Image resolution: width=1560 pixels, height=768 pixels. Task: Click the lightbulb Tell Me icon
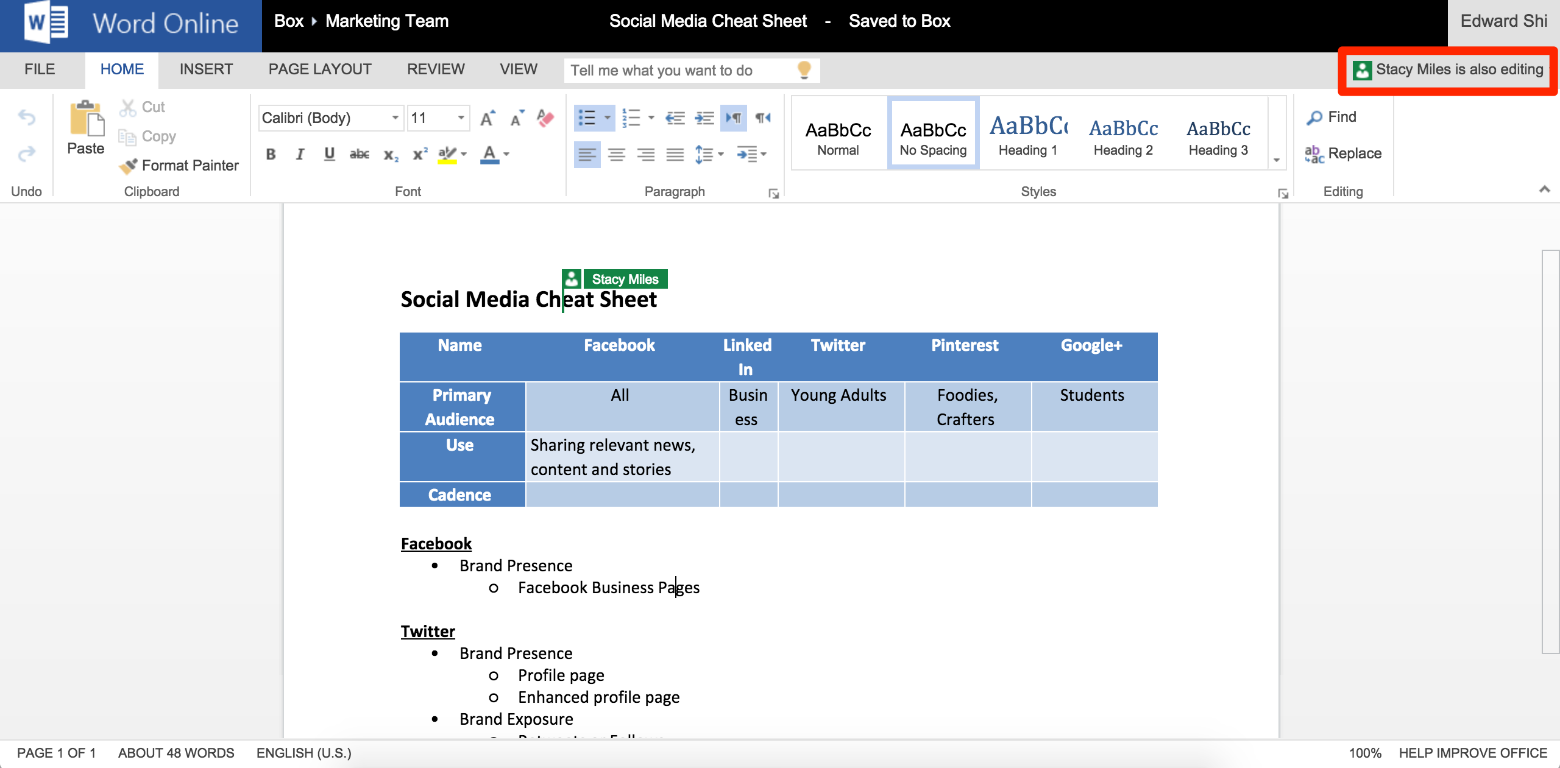coord(804,70)
